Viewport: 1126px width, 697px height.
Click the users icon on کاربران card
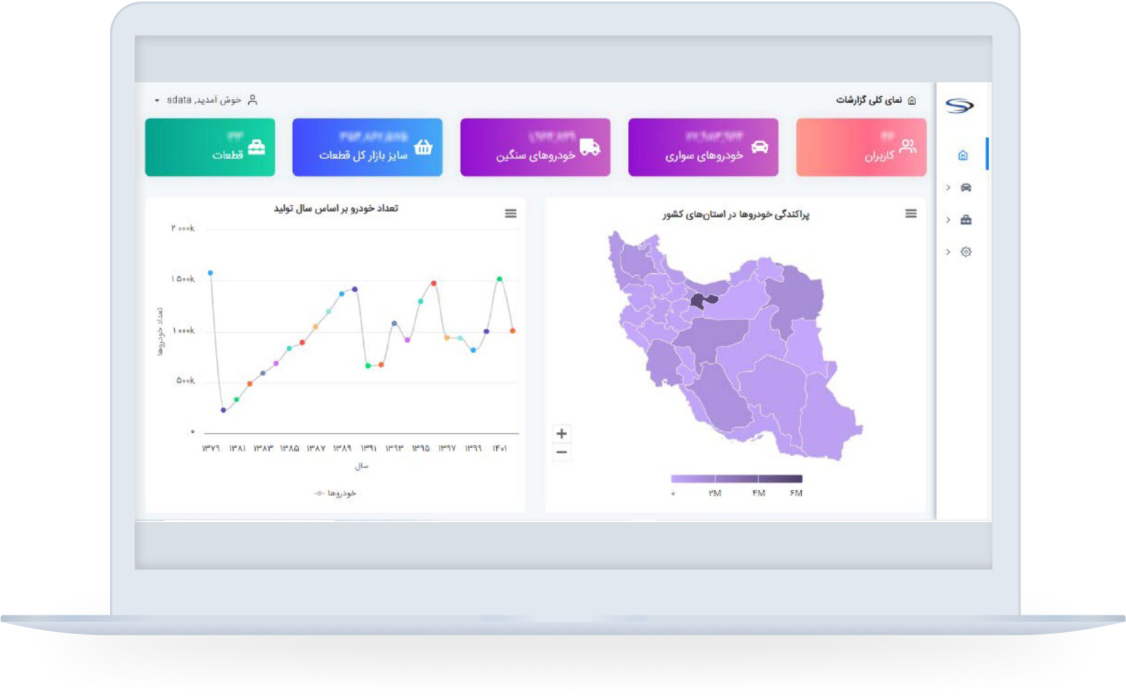point(908,146)
